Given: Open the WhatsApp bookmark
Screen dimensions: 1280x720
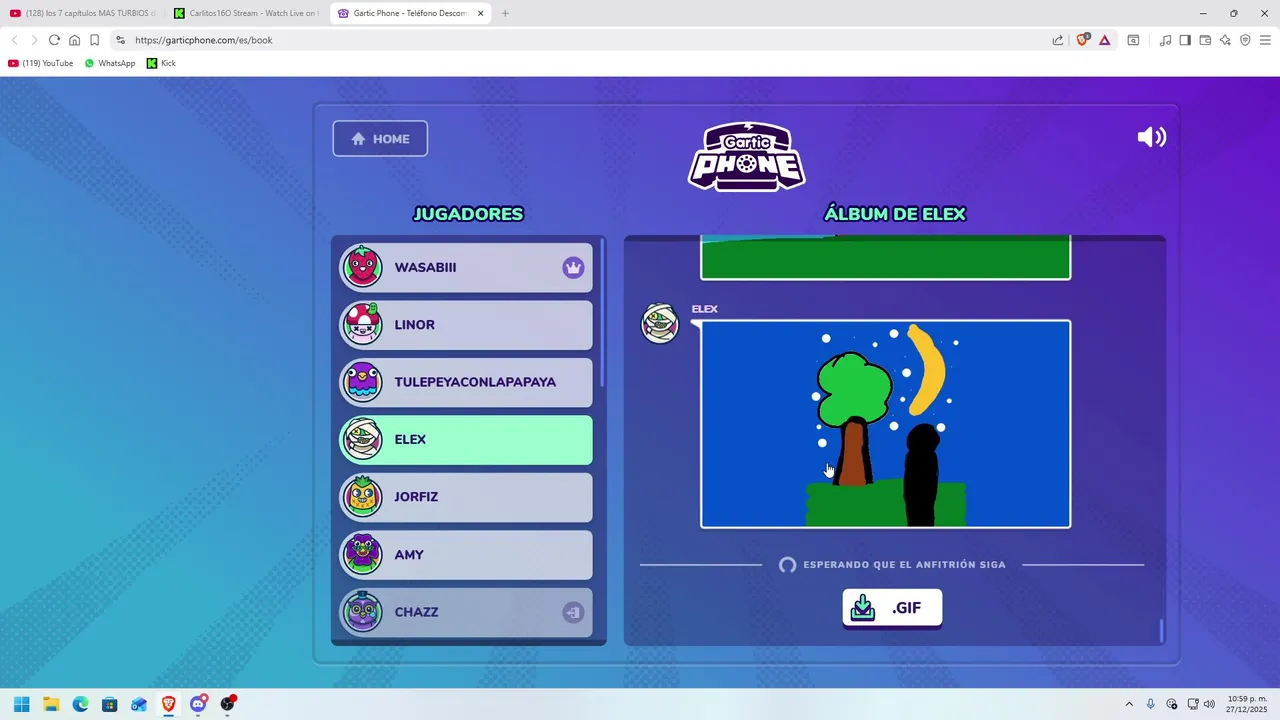Looking at the screenshot, I should point(110,63).
